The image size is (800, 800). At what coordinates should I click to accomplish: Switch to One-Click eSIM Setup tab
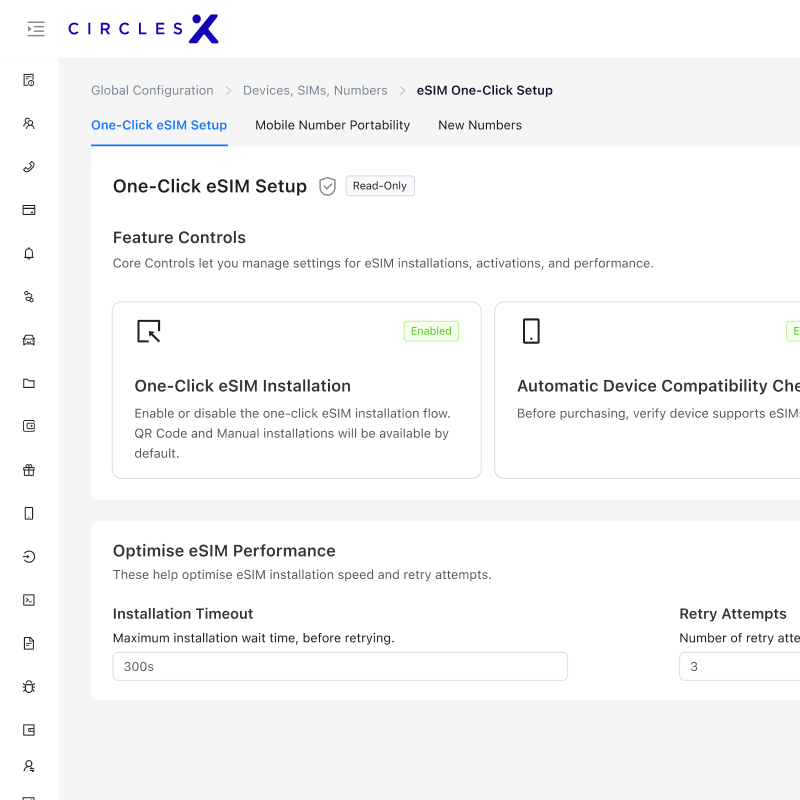pos(159,126)
